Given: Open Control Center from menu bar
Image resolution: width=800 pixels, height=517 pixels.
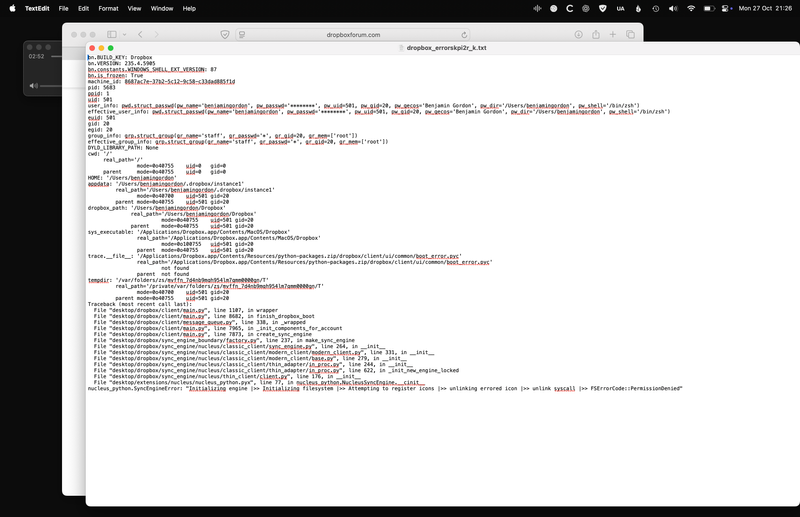Looking at the screenshot, I should point(727,8).
